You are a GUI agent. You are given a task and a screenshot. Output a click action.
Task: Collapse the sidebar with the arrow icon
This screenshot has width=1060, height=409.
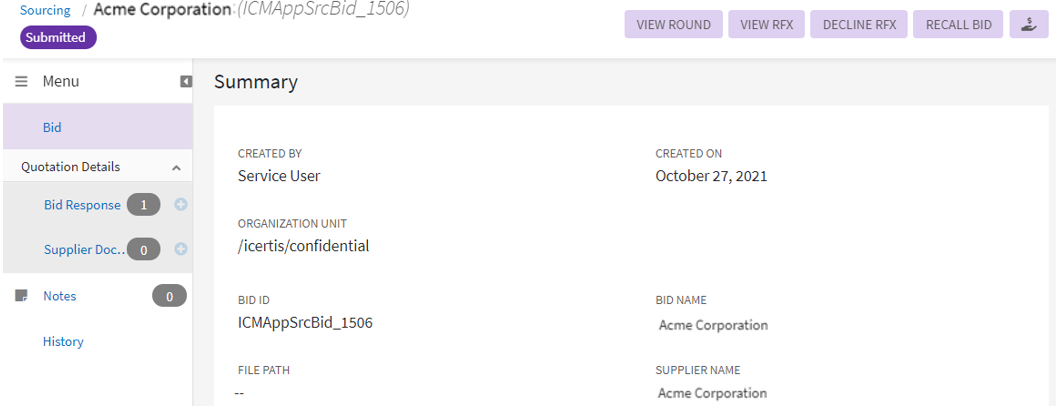186,81
